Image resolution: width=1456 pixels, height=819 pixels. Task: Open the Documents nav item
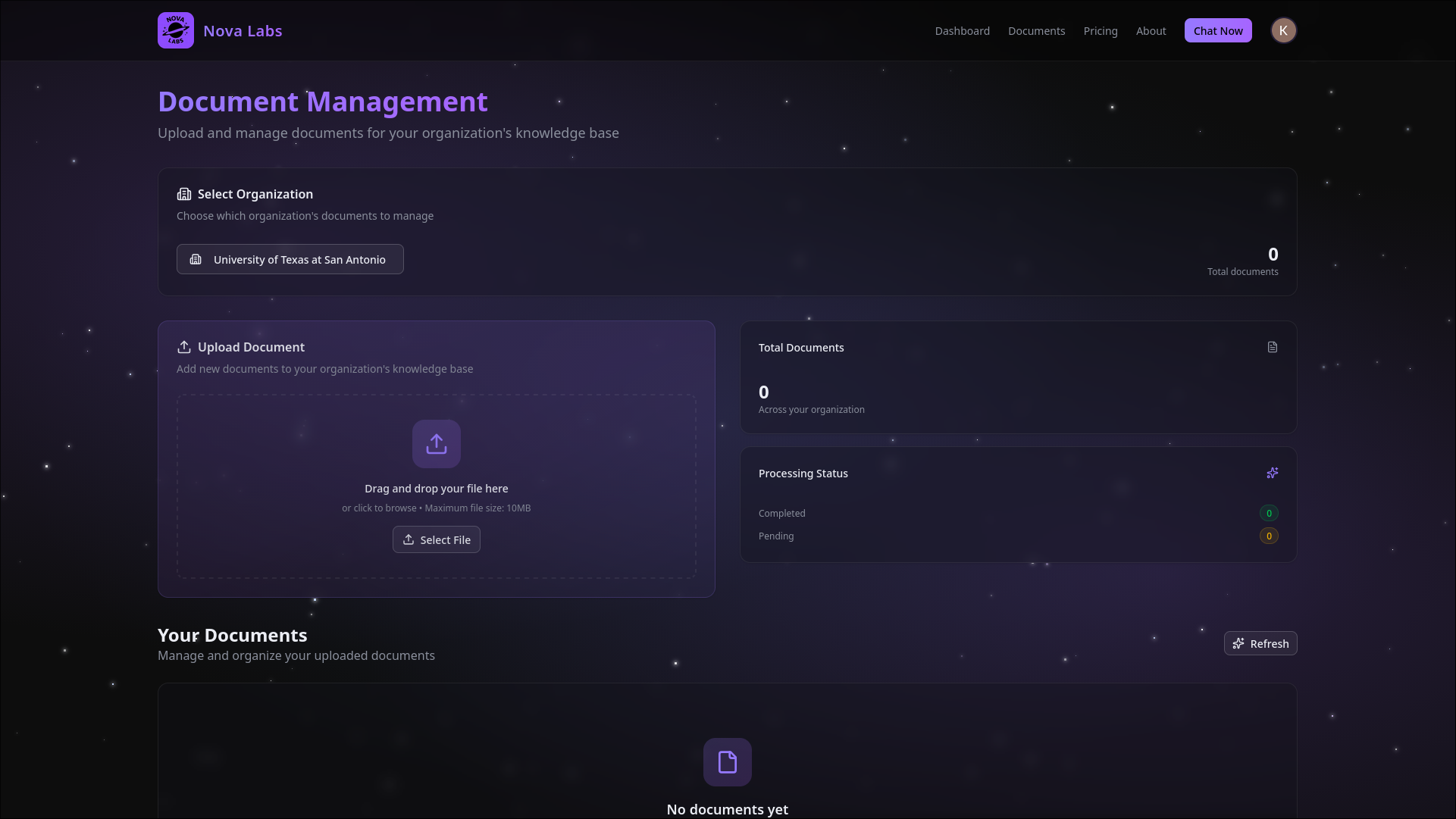click(1036, 31)
